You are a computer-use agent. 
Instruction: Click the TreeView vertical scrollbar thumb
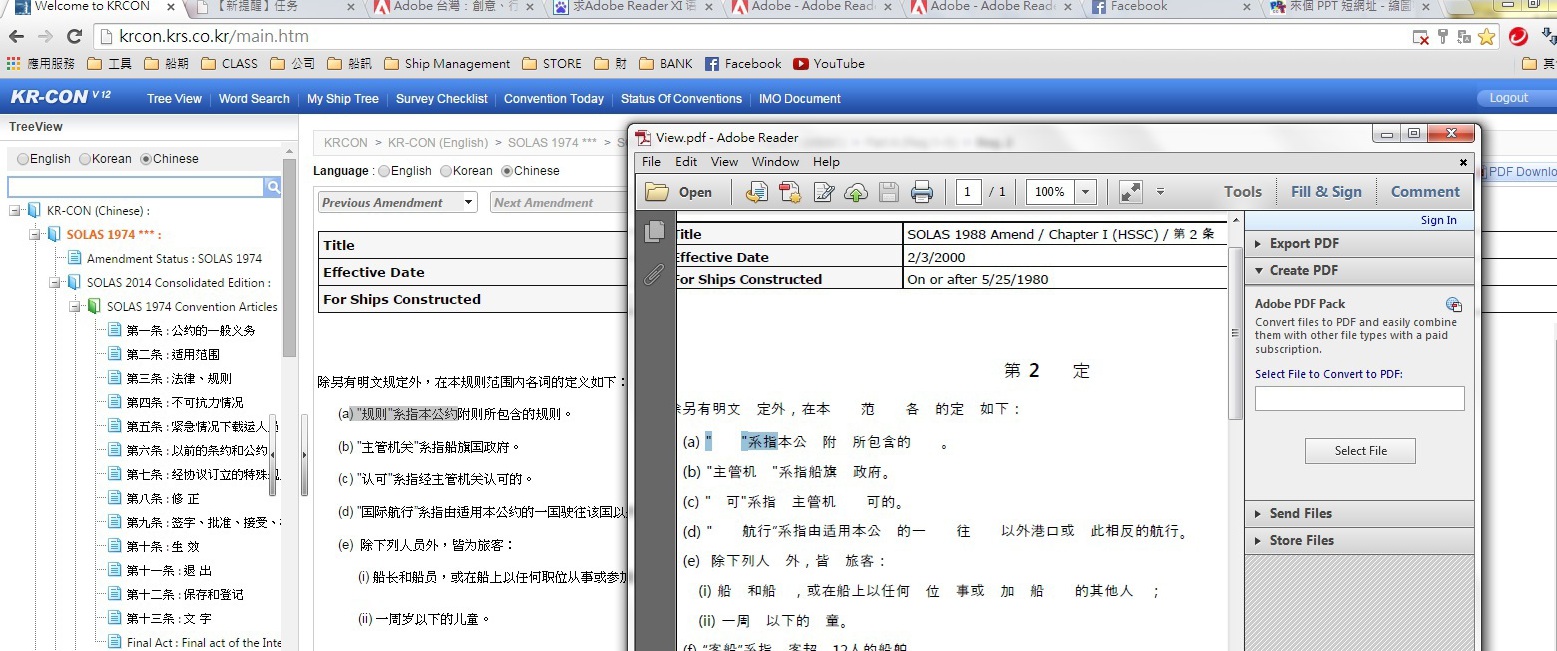290,258
